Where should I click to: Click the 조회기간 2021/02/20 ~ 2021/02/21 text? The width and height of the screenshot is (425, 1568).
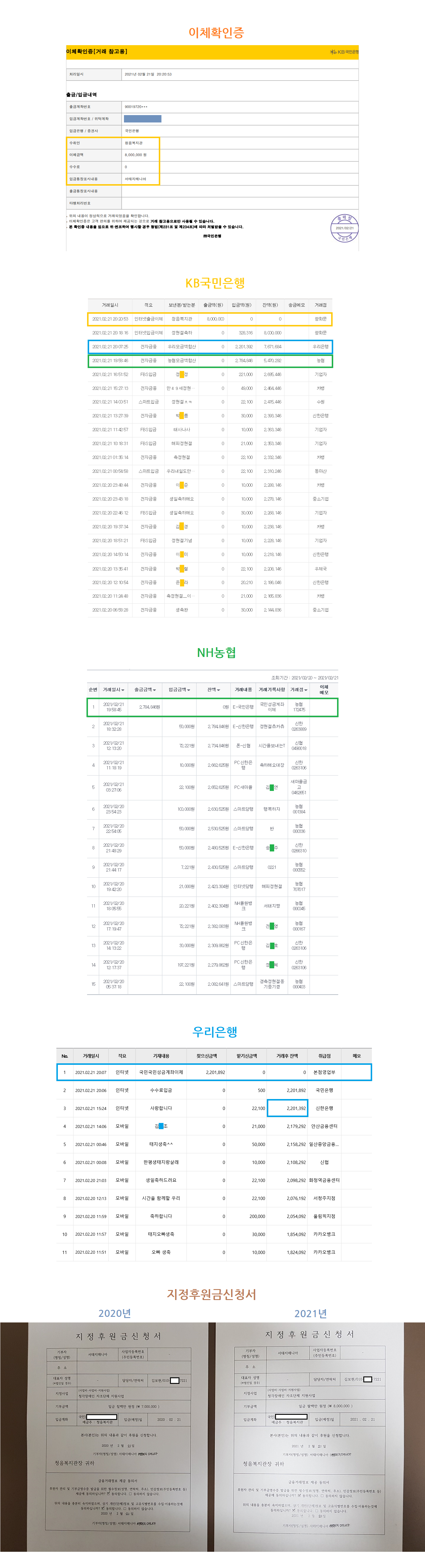[x=305, y=678]
